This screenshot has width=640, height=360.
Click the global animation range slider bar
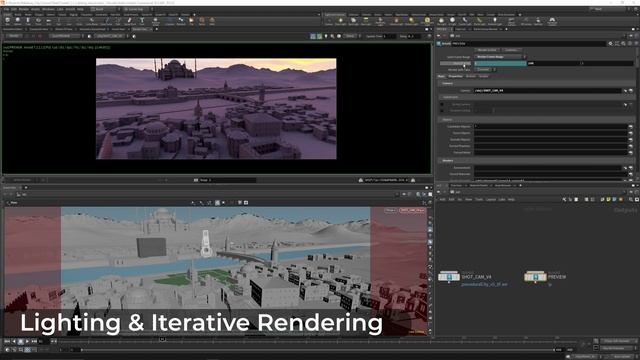(318, 350)
